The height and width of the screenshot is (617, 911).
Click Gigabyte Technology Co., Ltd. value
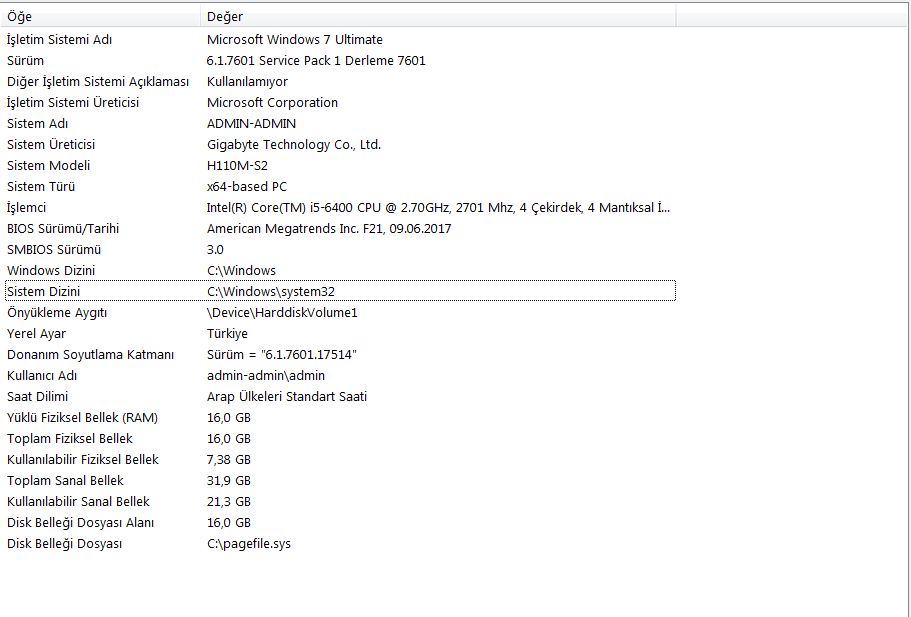(x=294, y=145)
